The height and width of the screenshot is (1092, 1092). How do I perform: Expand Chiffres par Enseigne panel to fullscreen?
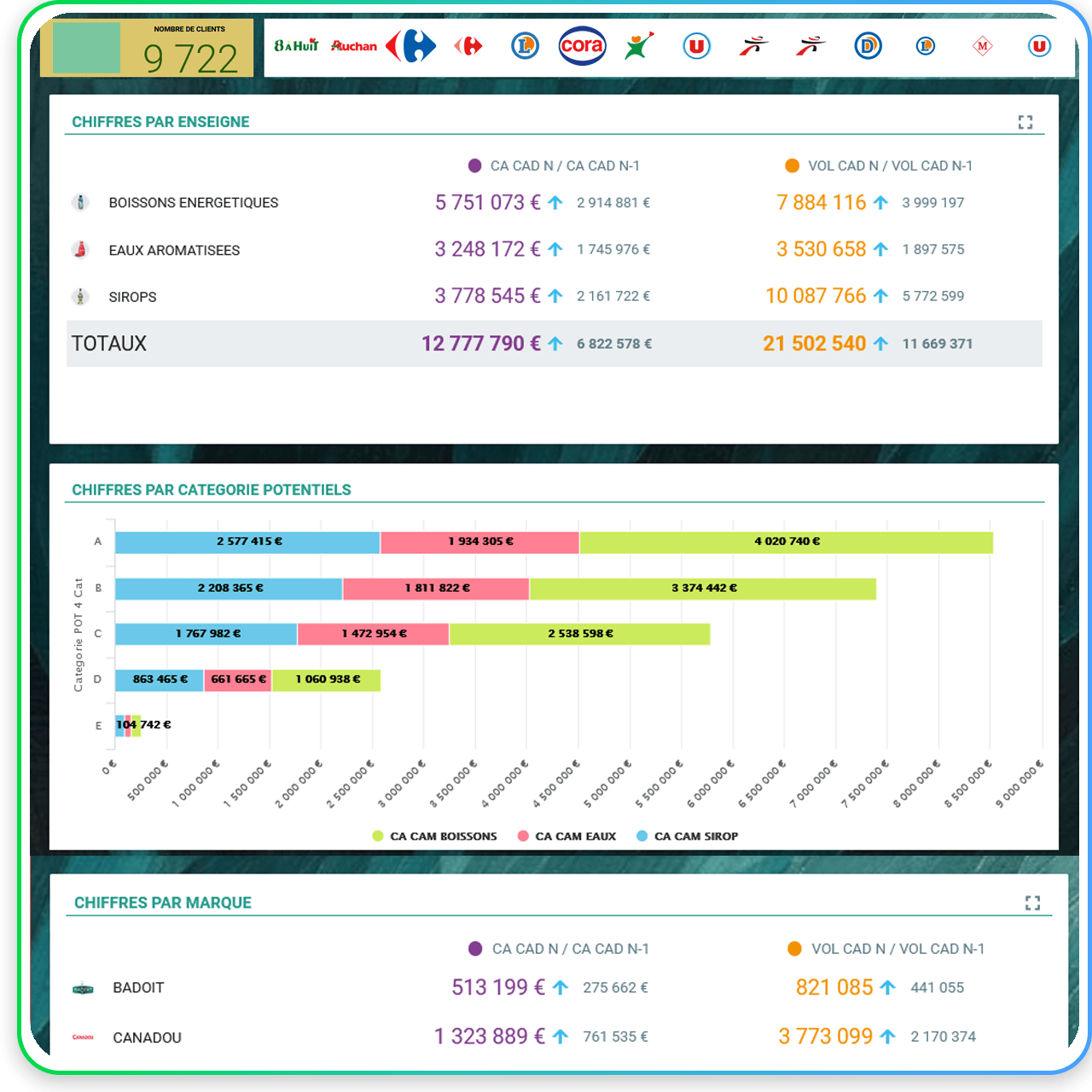tap(1025, 123)
